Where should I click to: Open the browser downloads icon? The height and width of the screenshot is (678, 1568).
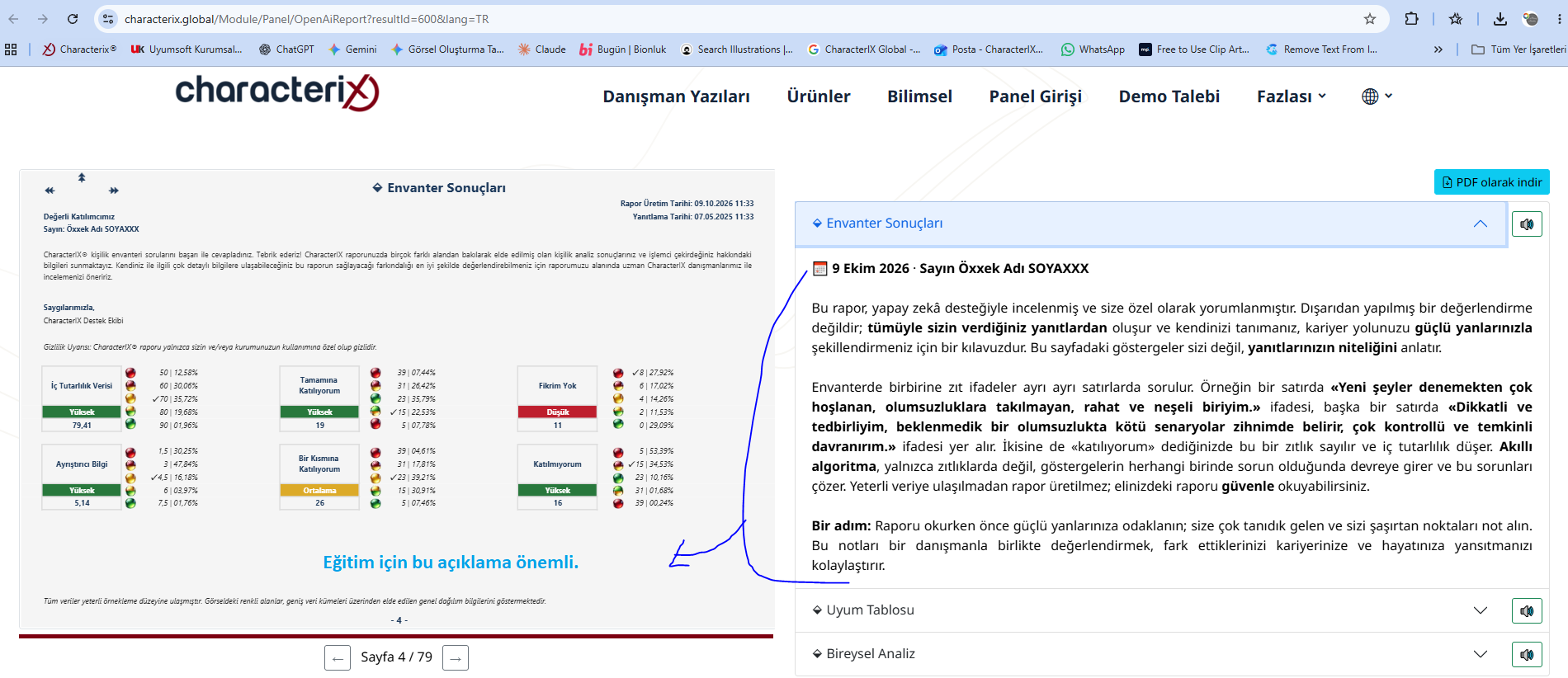1500,19
